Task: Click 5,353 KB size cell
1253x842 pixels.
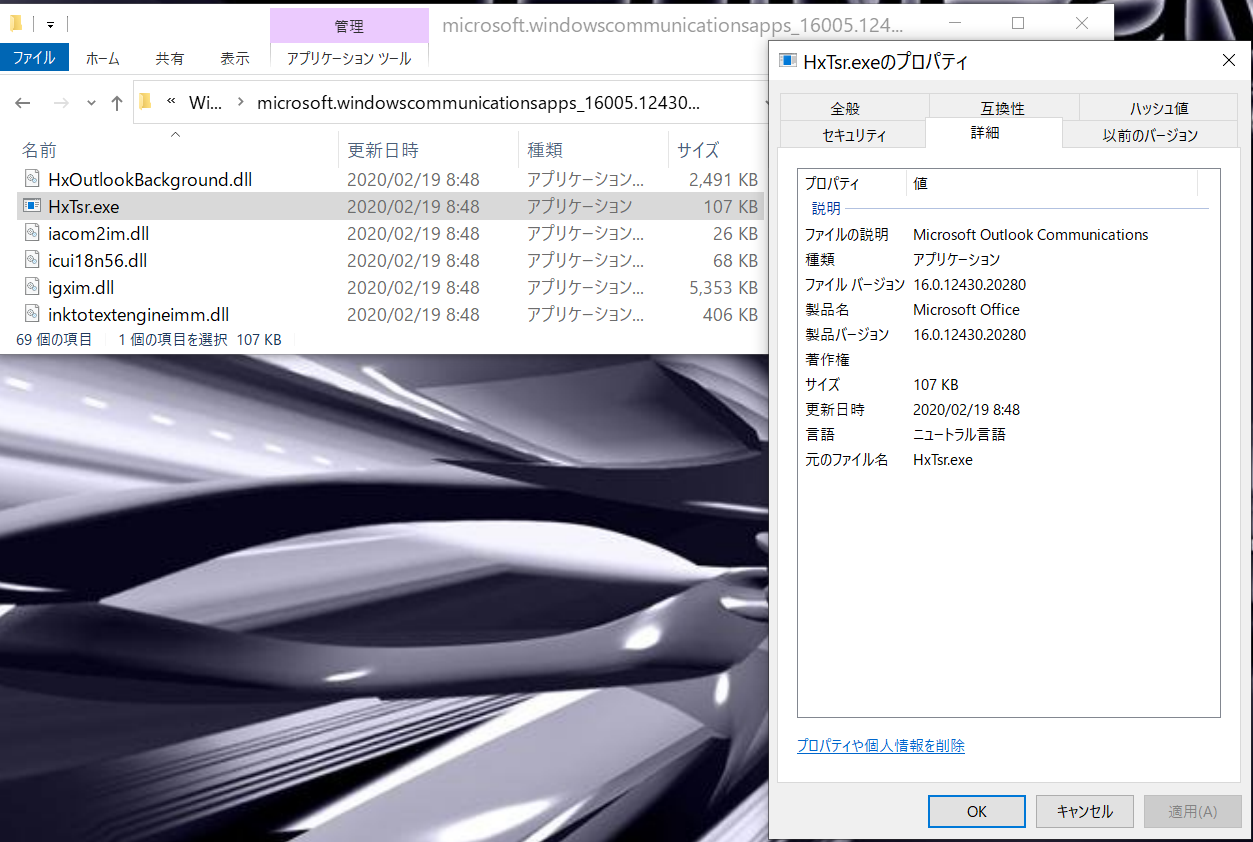Action: pos(723,288)
